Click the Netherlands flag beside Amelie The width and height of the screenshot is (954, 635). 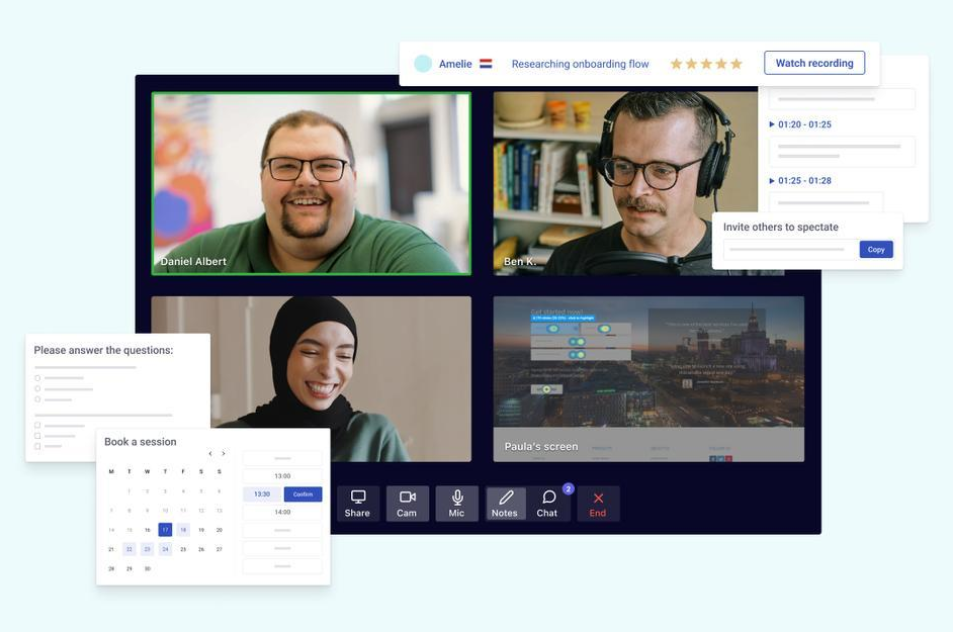pyautogui.click(x=486, y=64)
